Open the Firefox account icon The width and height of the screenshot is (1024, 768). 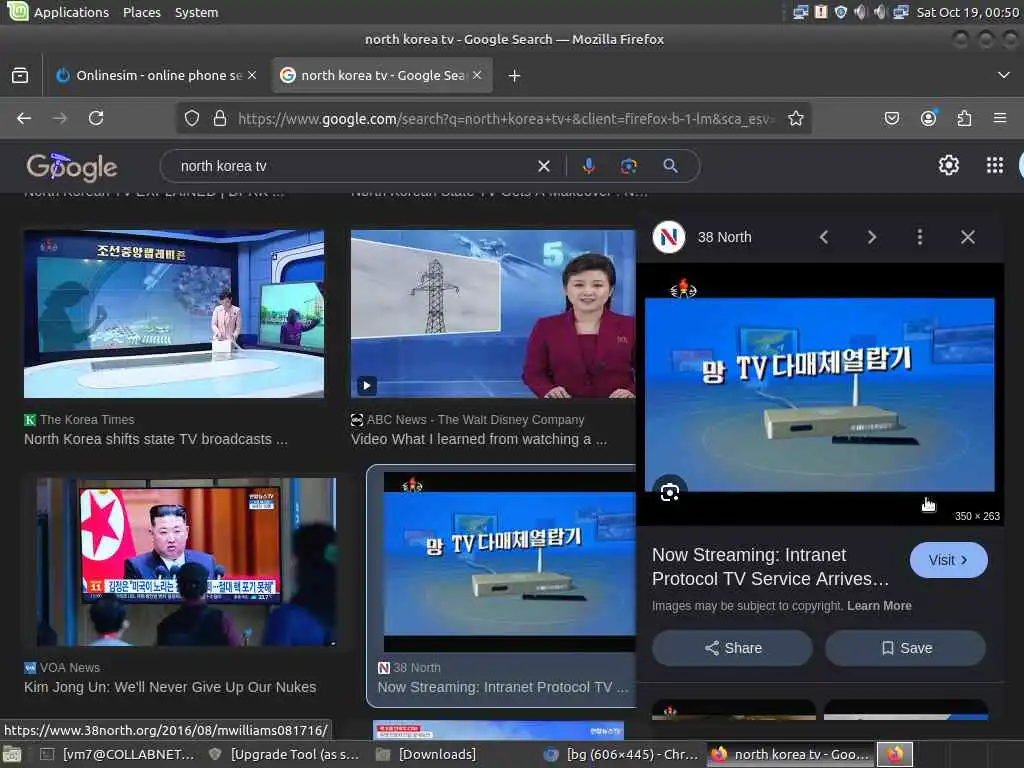point(928,118)
